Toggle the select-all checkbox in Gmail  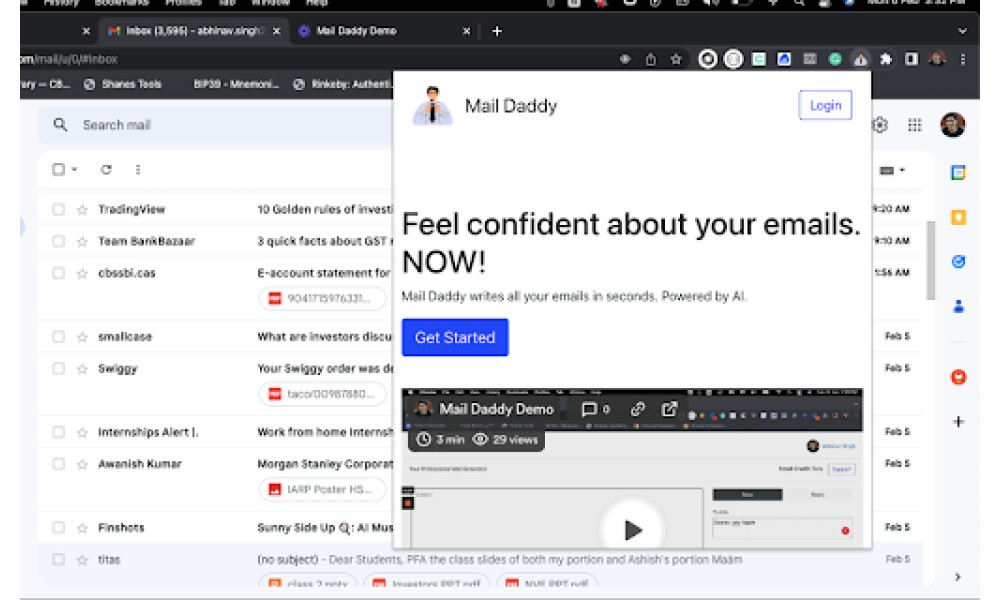coord(58,170)
